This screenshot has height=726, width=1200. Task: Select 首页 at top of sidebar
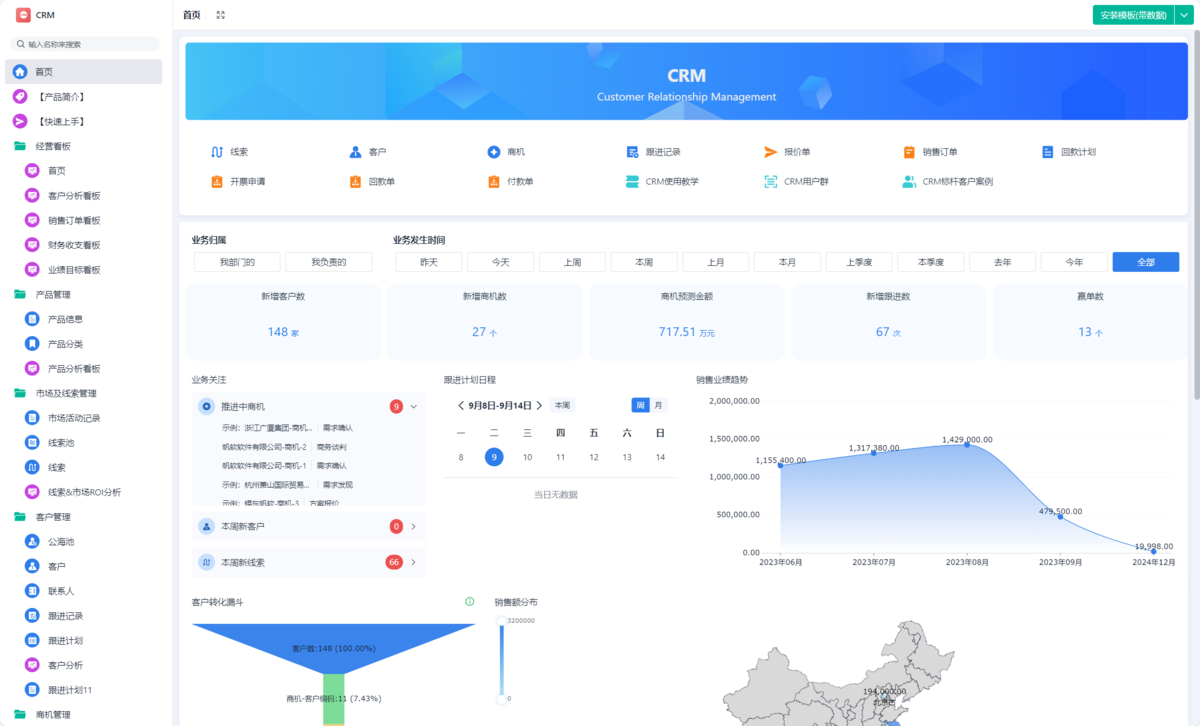click(x=84, y=72)
